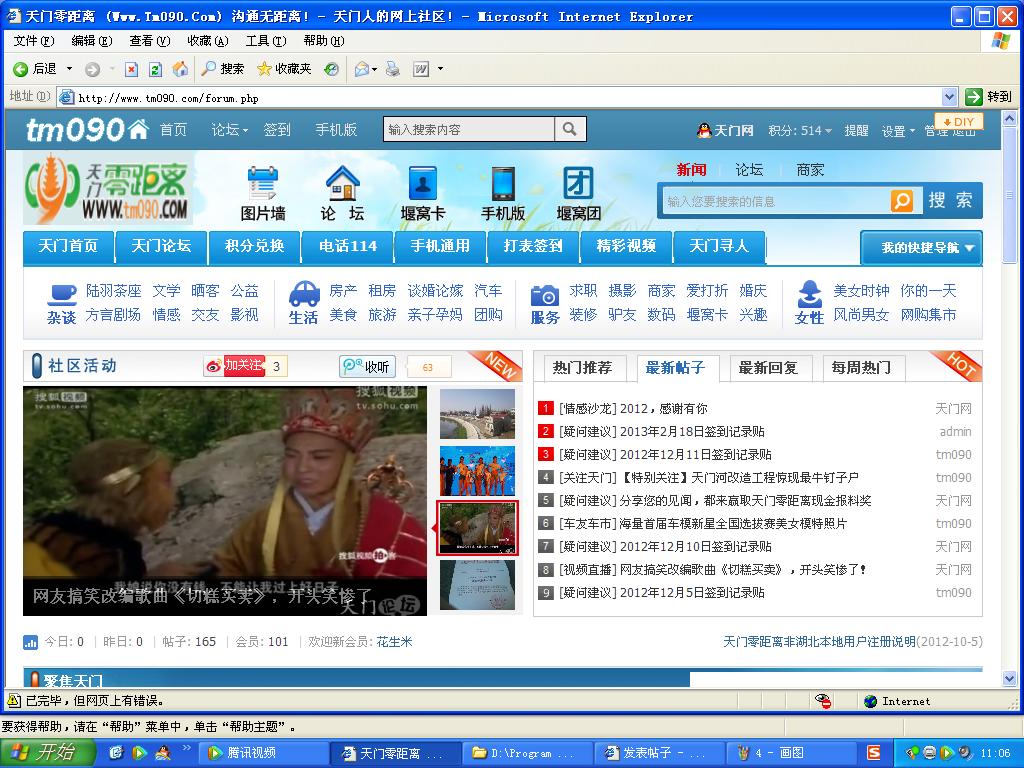
Task: Click the 服务 camera icon
Action: tap(545, 295)
